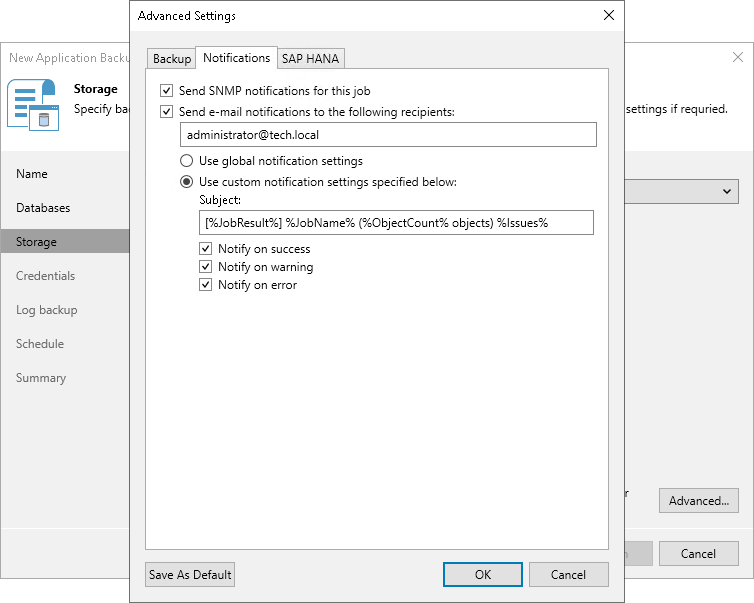Click the Storage wizard icon in the header
754x603 pixels.
(33, 105)
